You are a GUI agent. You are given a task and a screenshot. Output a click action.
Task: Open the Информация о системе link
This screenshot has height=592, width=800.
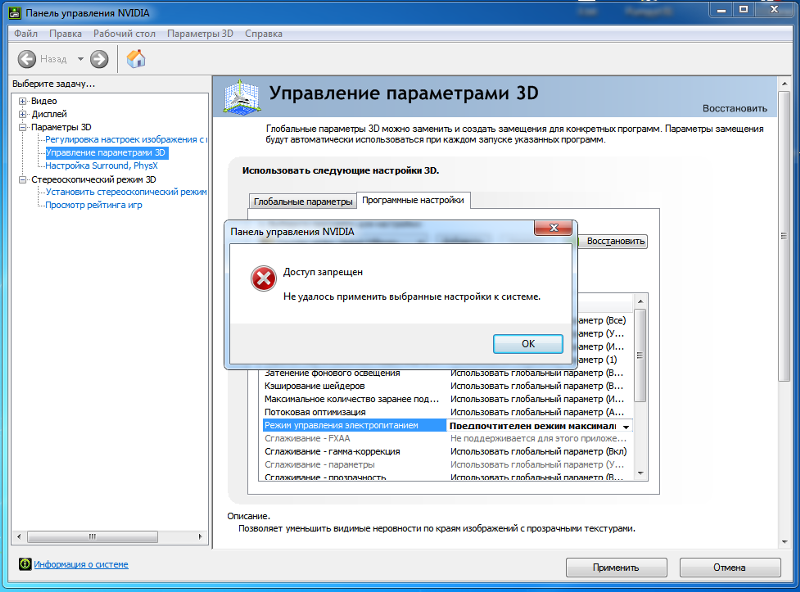pyautogui.click(x=81, y=565)
